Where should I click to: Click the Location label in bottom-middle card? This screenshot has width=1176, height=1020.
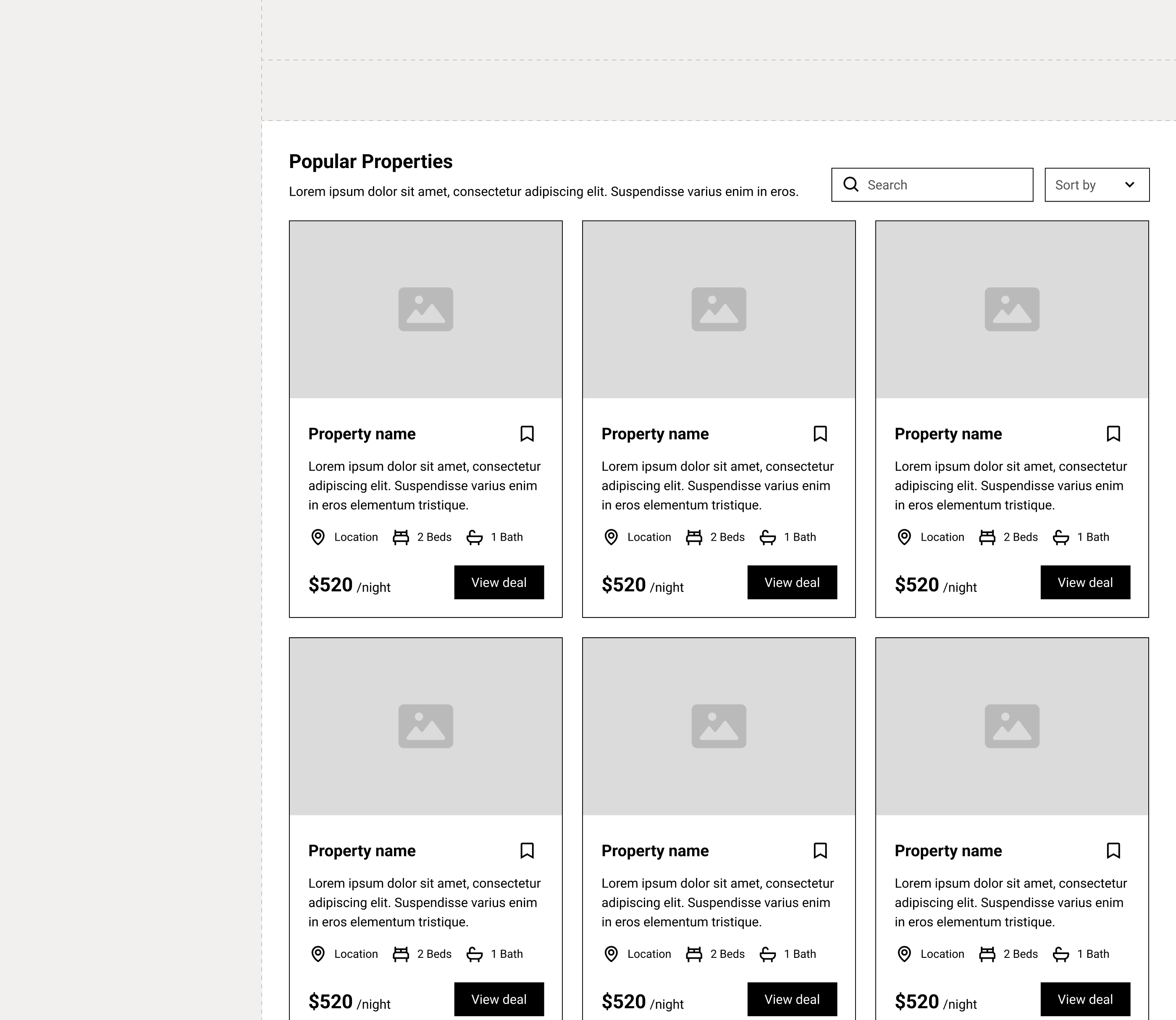tap(649, 953)
